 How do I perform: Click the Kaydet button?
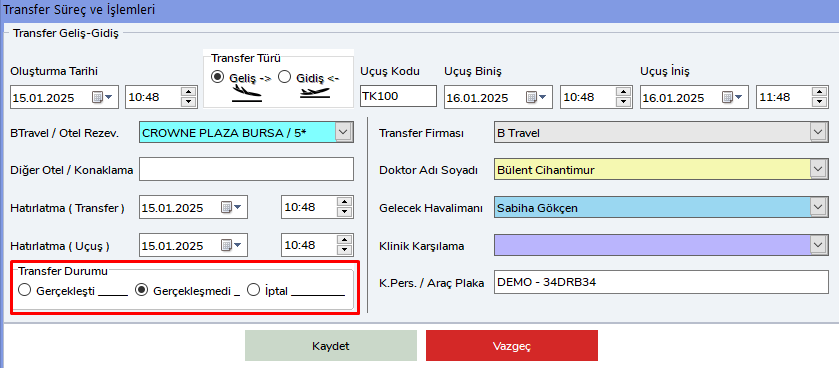[x=331, y=346]
